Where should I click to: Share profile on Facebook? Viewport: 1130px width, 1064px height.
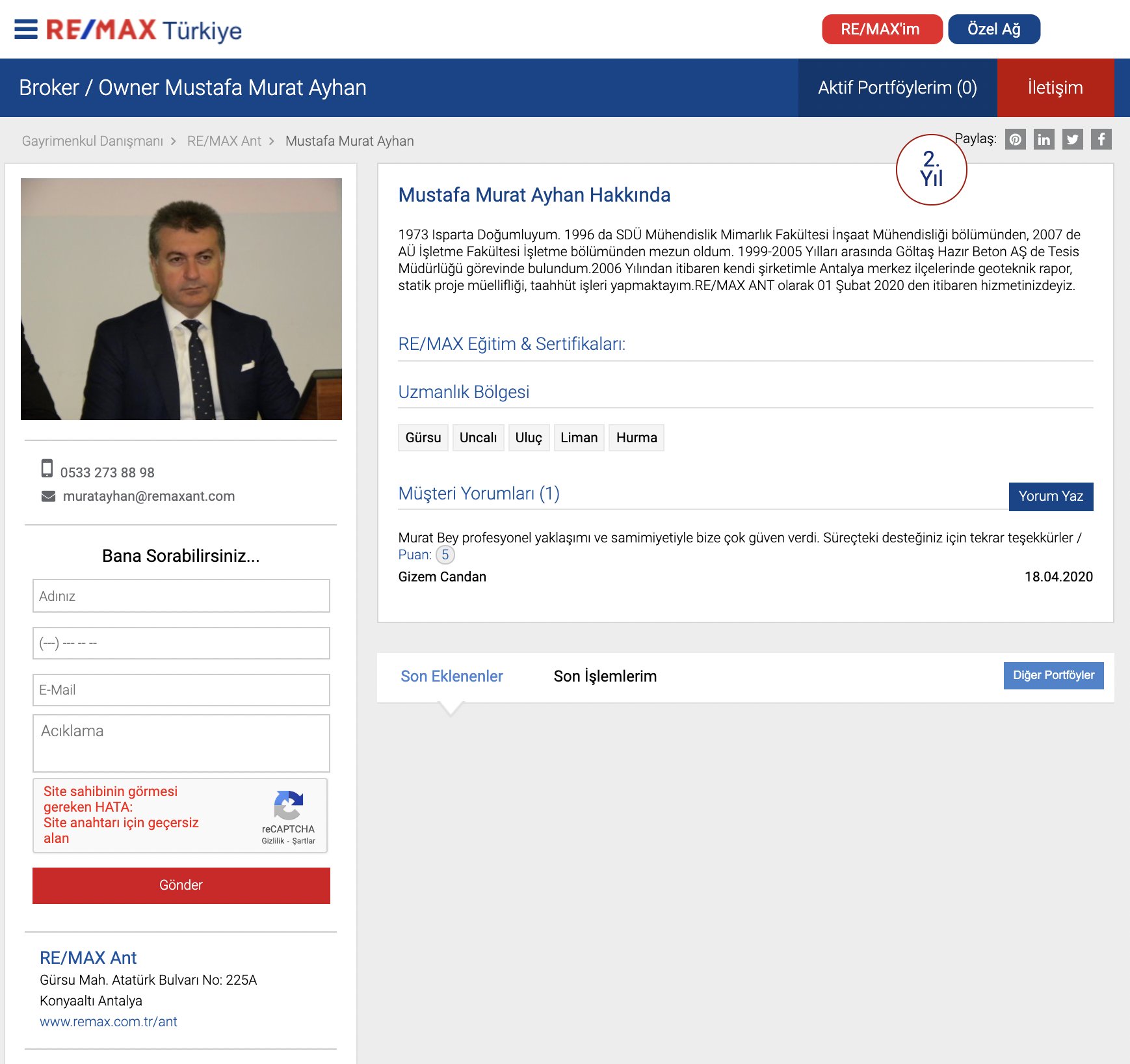(1101, 139)
